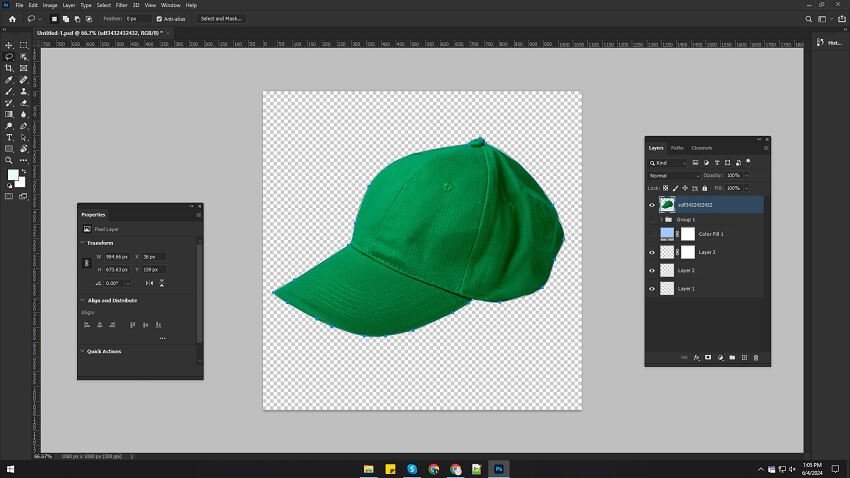This screenshot has height=478, width=850.
Task: Click the Select and Mask button
Action: 221,19
